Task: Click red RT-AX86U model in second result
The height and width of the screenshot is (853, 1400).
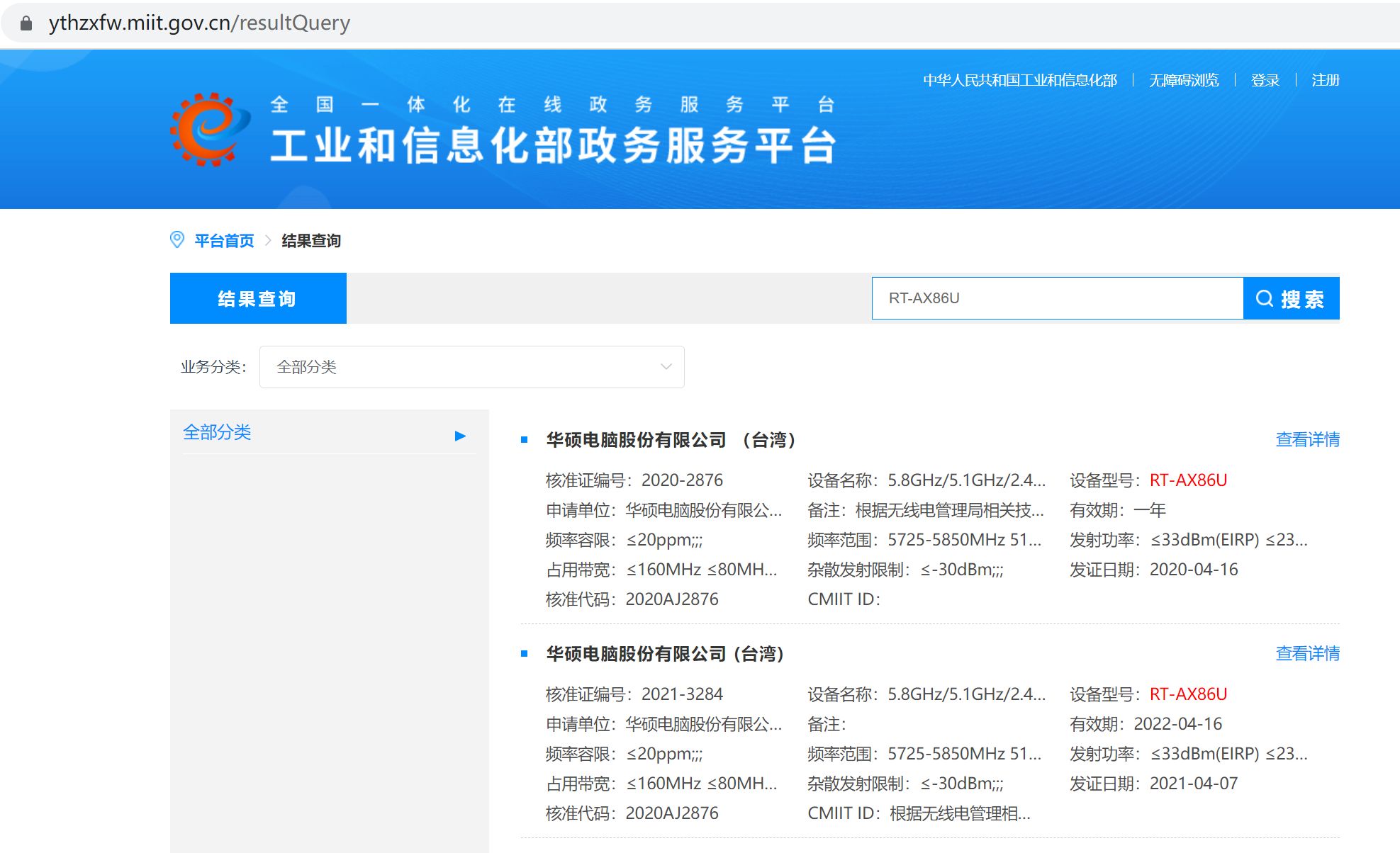Action: 1188,694
